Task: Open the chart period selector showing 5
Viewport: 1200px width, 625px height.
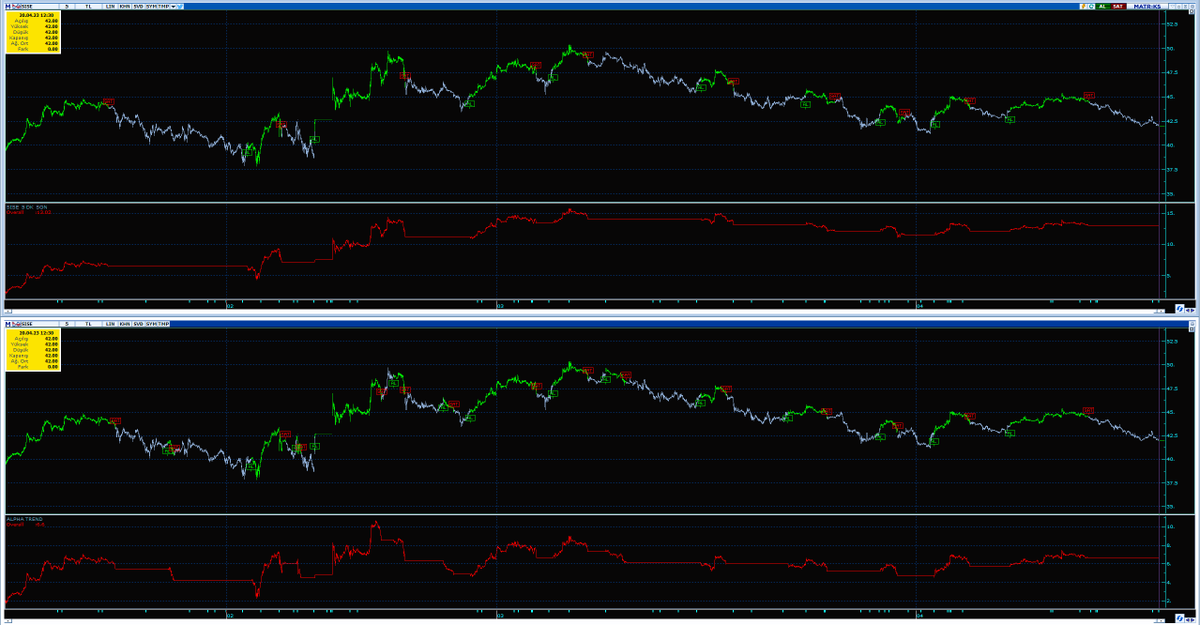Action: click(66, 4)
